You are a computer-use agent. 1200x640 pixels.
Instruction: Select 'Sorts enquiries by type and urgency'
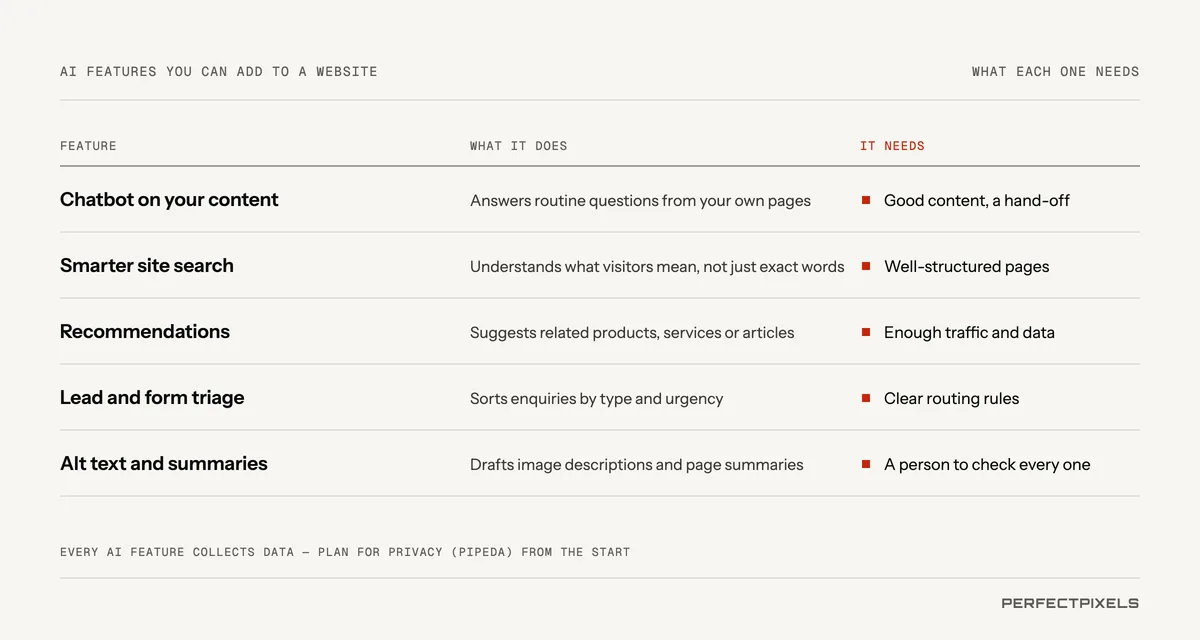tap(596, 399)
